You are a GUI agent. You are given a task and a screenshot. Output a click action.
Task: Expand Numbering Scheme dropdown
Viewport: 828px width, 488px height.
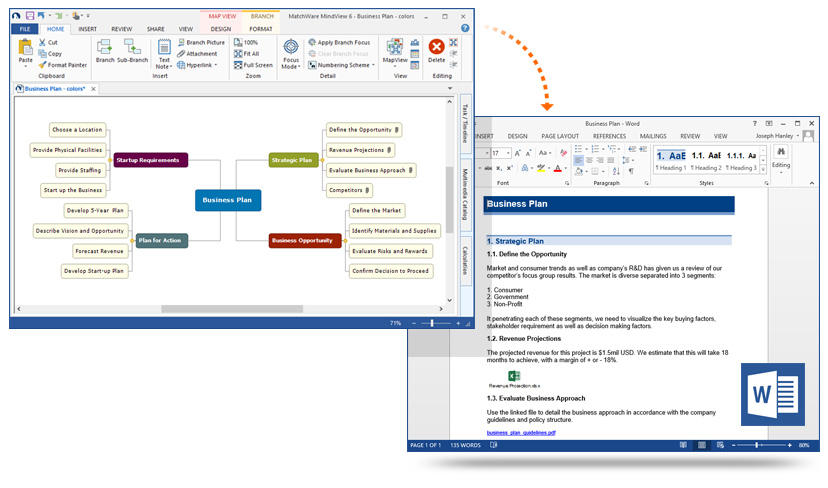coord(373,65)
